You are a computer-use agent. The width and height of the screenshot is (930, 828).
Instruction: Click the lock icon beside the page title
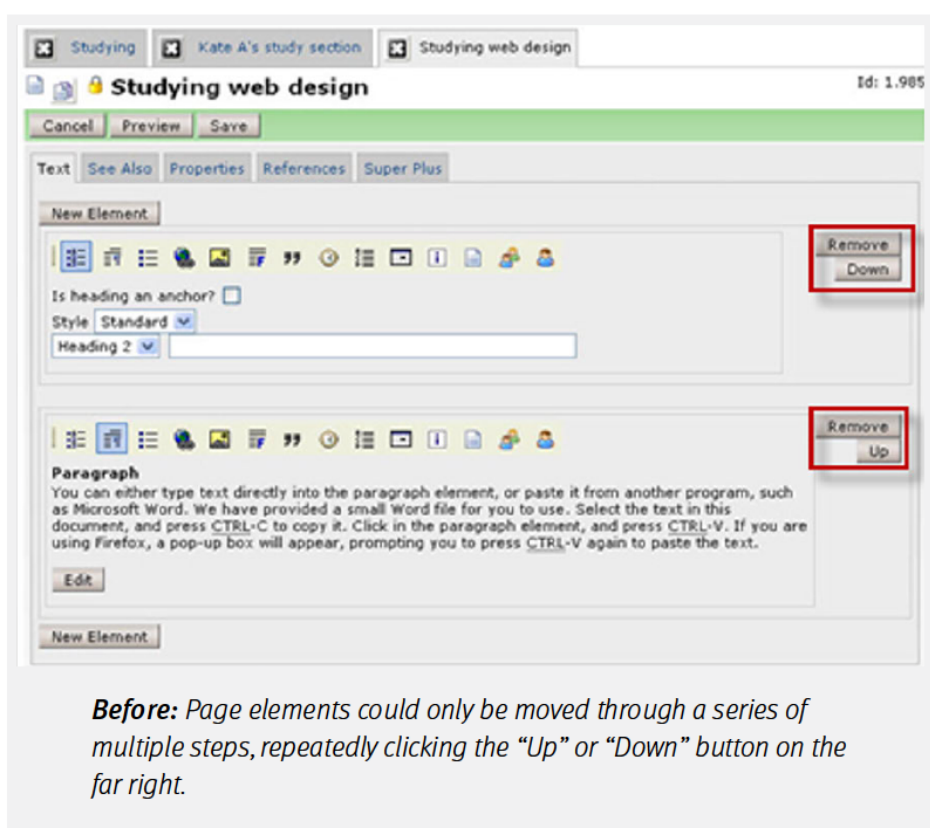pos(96,87)
